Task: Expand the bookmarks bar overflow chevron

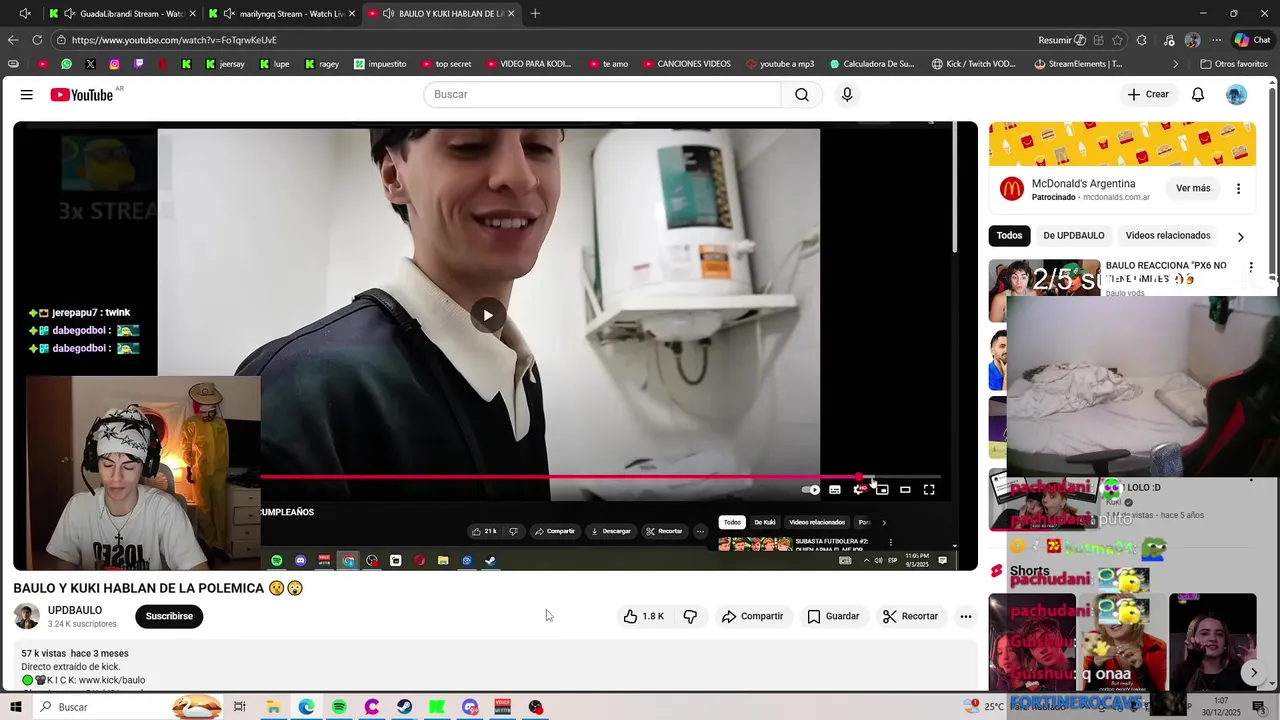Action: coord(1176,64)
